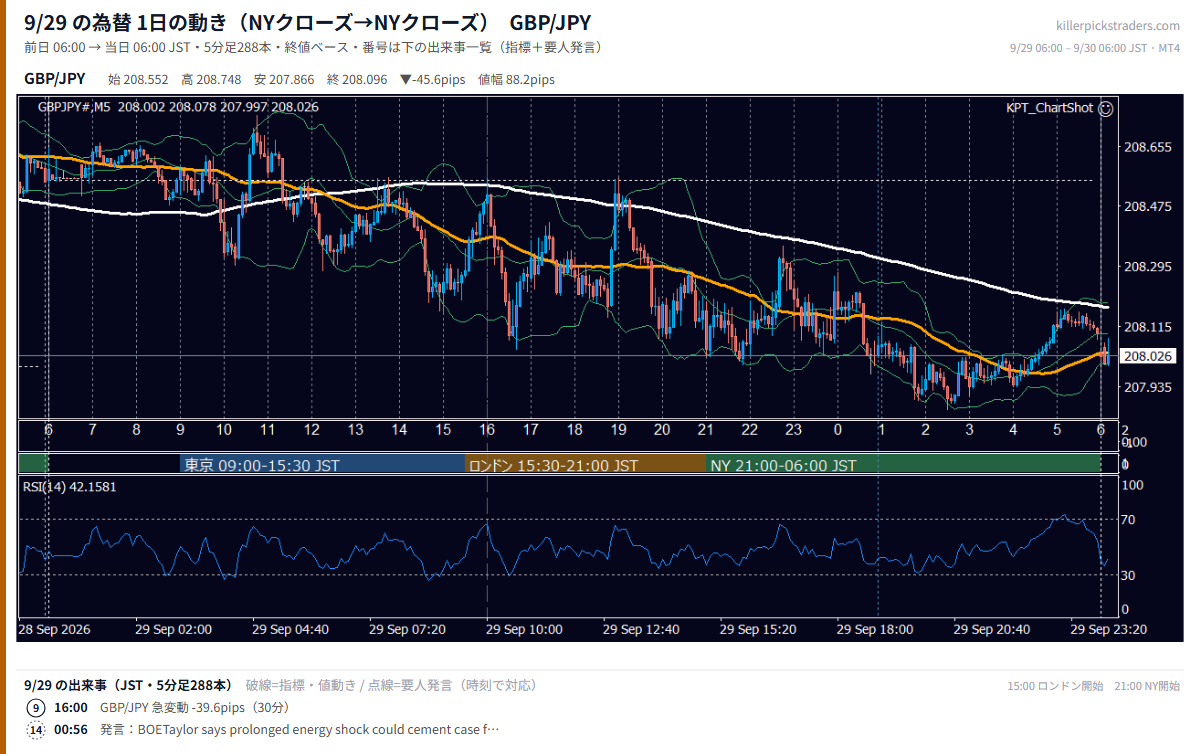The height and width of the screenshot is (754, 1200).
Task: Click the RSI(14) 42.1581 indicator label
Action: 69,487
